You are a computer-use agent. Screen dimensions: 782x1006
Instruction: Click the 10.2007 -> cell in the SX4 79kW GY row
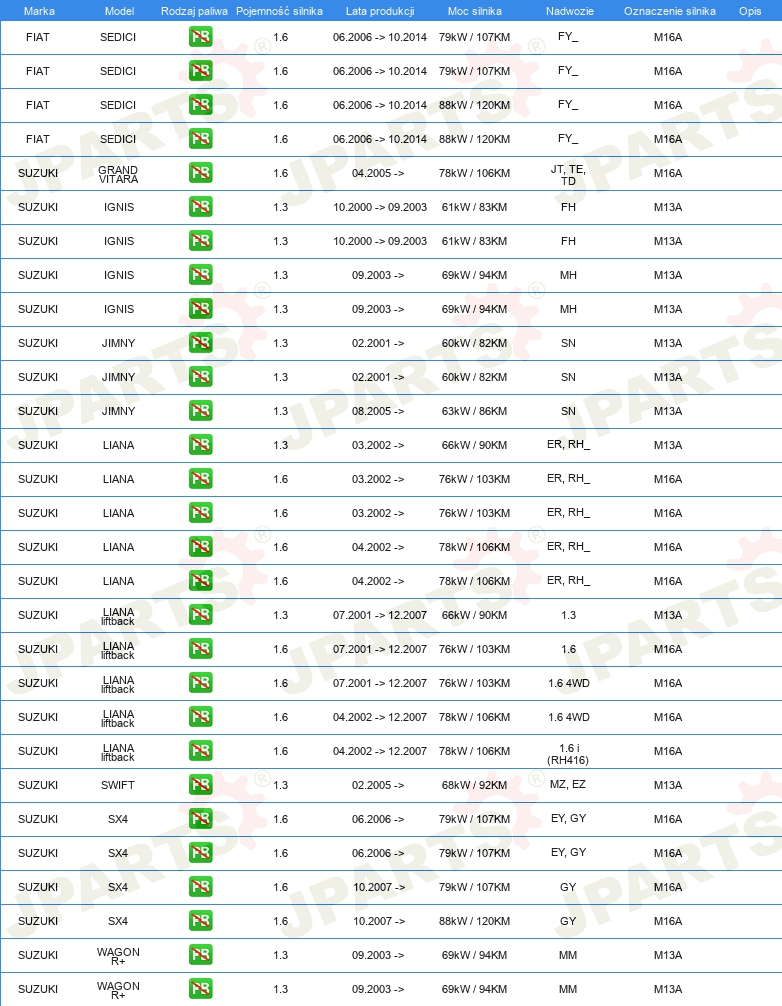pyautogui.click(x=378, y=887)
